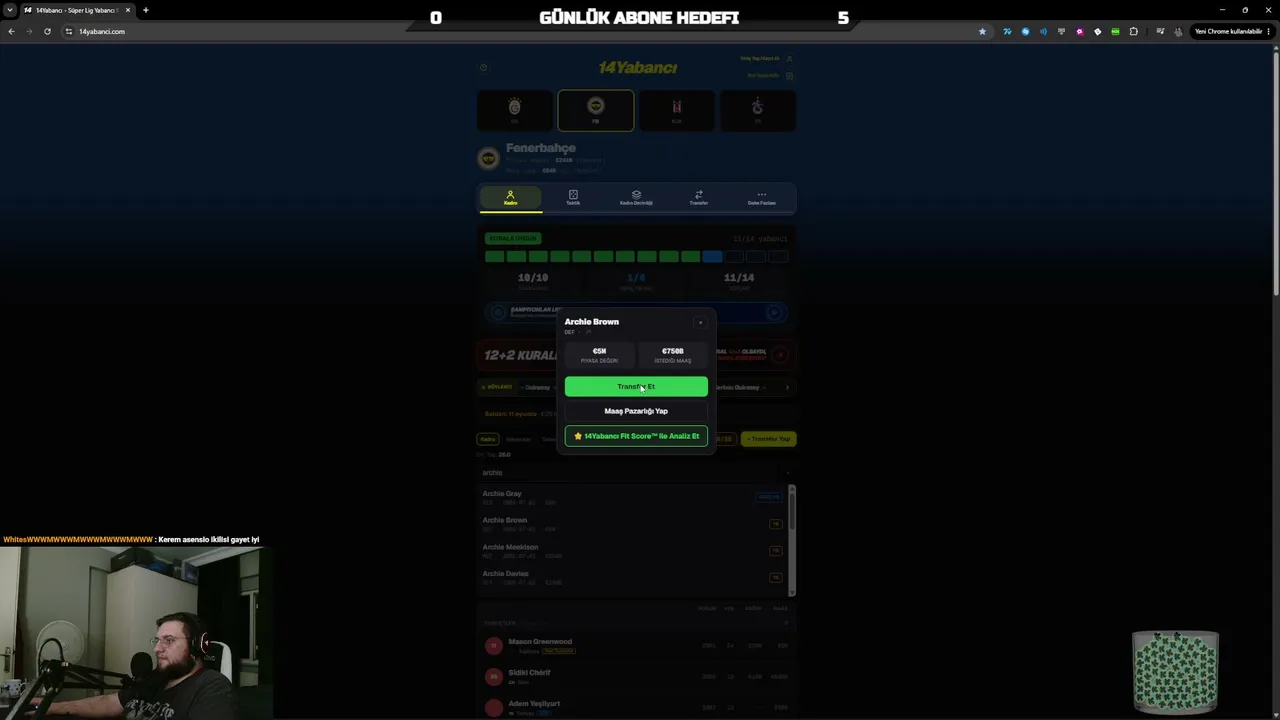The width and height of the screenshot is (1280, 720).
Task: Click the 14Yabancı logo
Action: tap(637, 68)
